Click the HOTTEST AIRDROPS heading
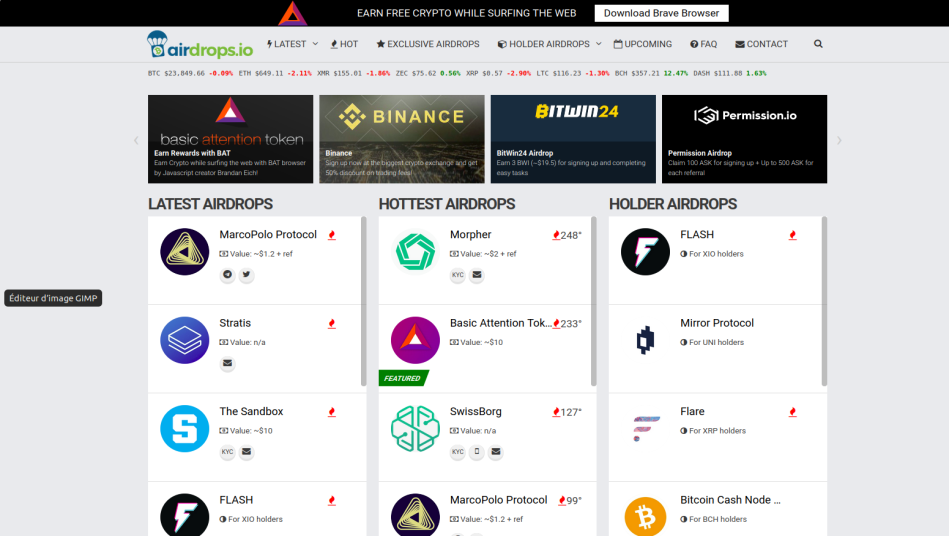Viewport: 949px width, 536px height. (x=447, y=204)
